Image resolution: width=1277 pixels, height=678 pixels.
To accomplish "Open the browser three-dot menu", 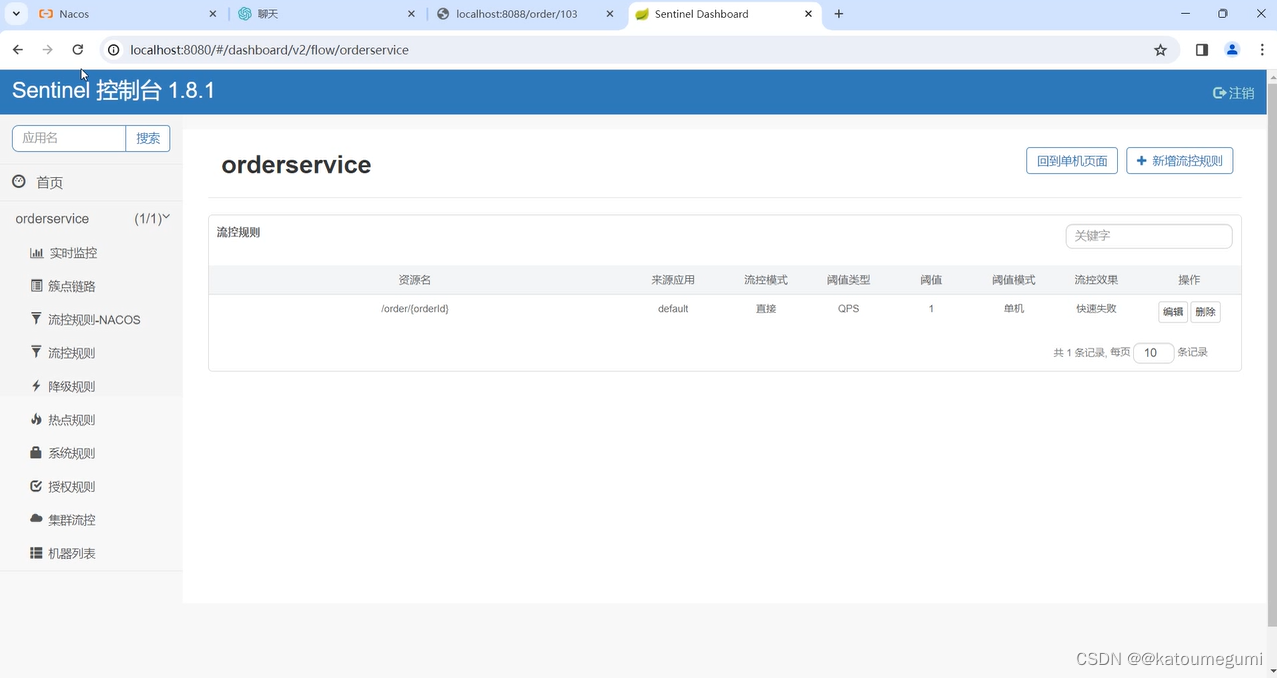I will 1263,50.
